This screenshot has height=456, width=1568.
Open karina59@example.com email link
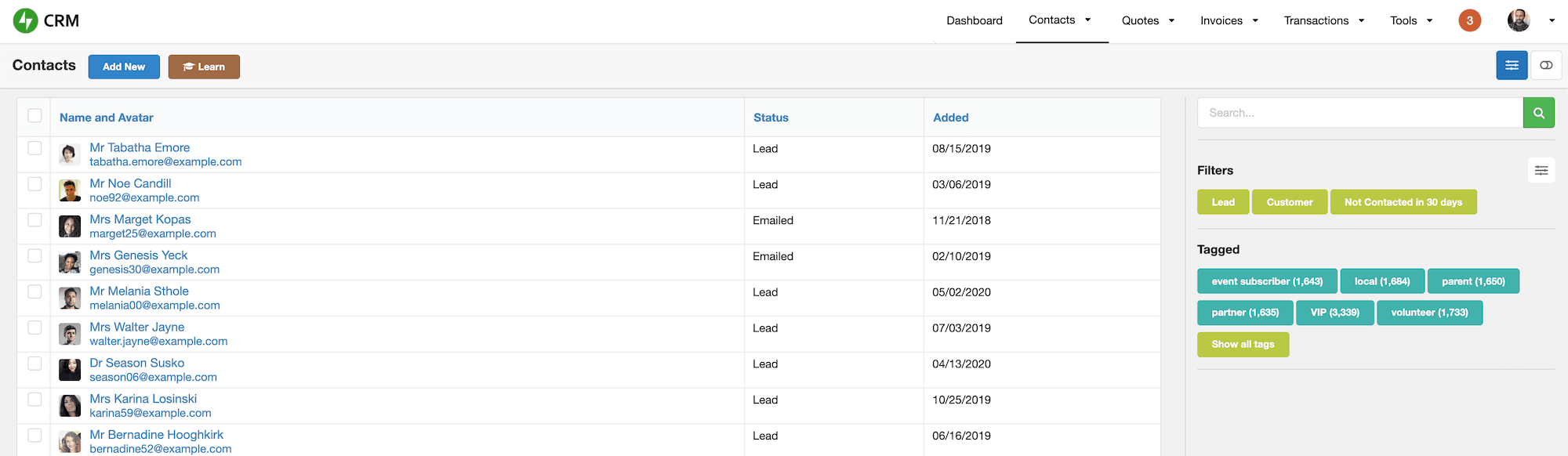point(151,413)
